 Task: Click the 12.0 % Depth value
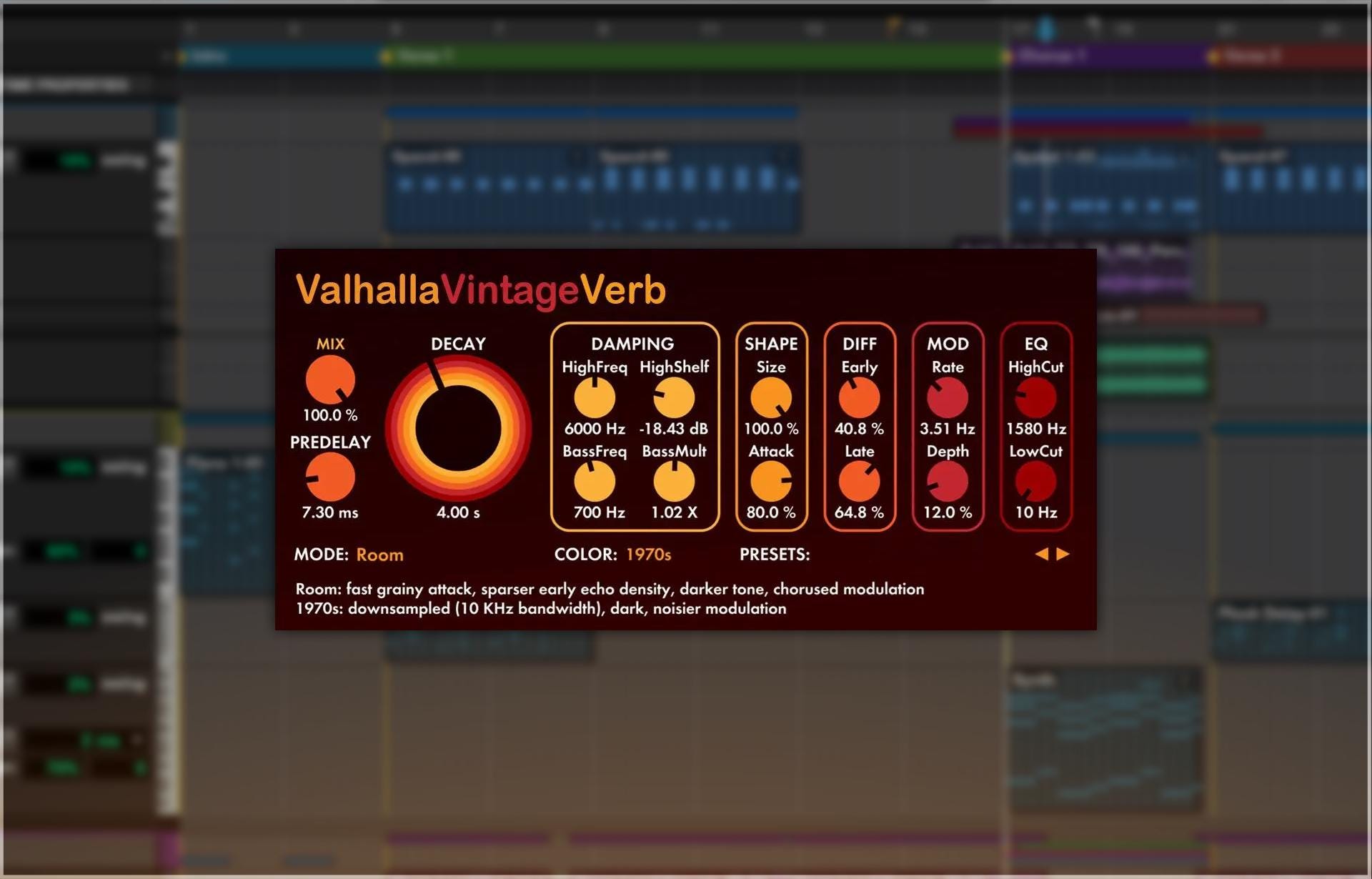click(x=948, y=512)
